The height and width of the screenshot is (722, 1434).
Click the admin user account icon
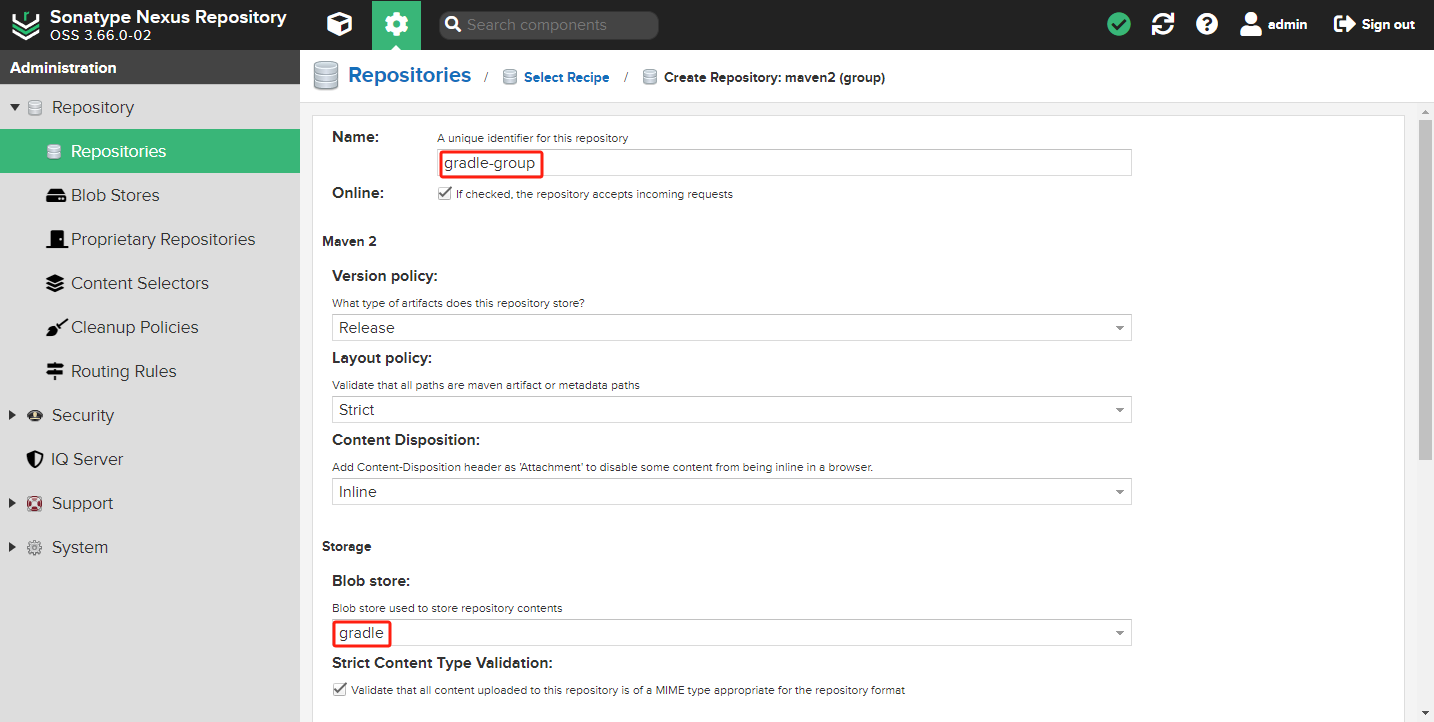click(1251, 24)
